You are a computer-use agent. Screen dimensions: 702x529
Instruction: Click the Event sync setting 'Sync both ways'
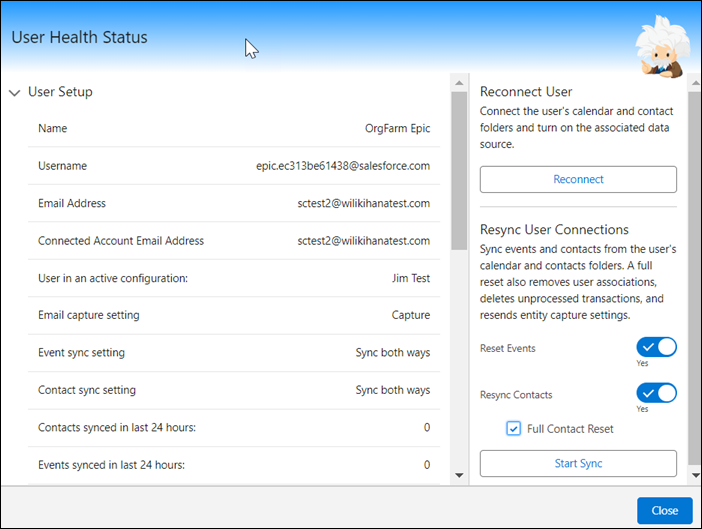393,353
